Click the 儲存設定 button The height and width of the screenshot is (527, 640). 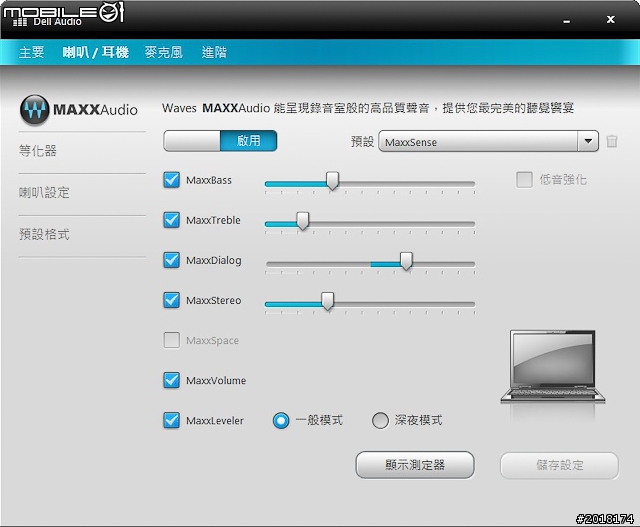[560, 465]
